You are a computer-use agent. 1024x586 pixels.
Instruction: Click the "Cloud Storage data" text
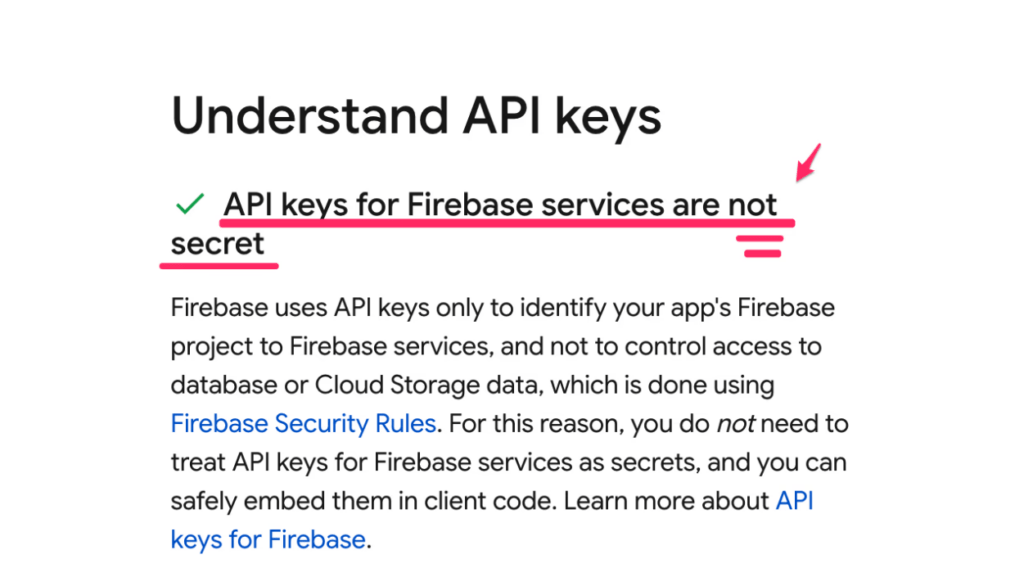(426, 385)
